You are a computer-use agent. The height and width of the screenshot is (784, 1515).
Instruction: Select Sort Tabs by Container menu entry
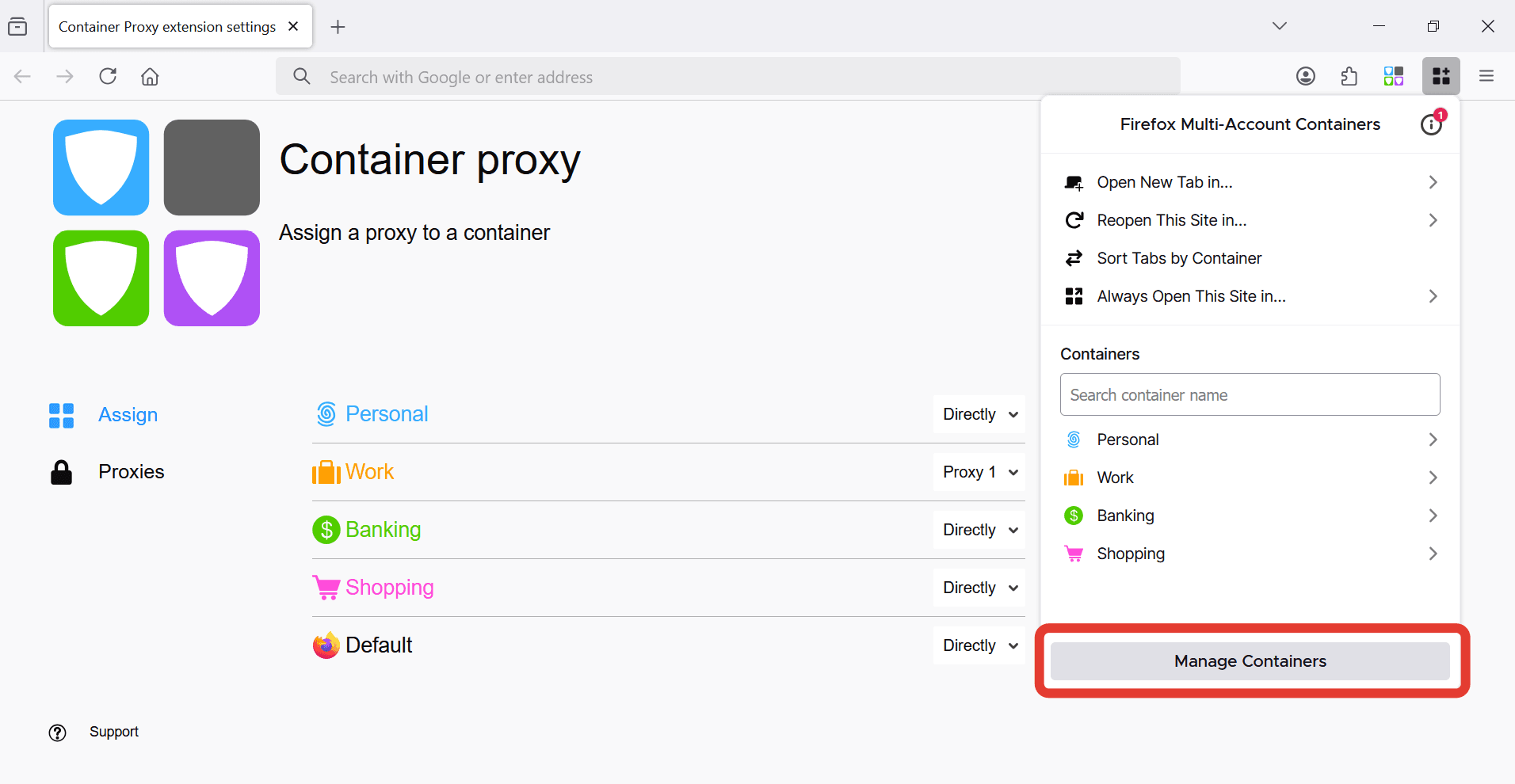point(1179,257)
